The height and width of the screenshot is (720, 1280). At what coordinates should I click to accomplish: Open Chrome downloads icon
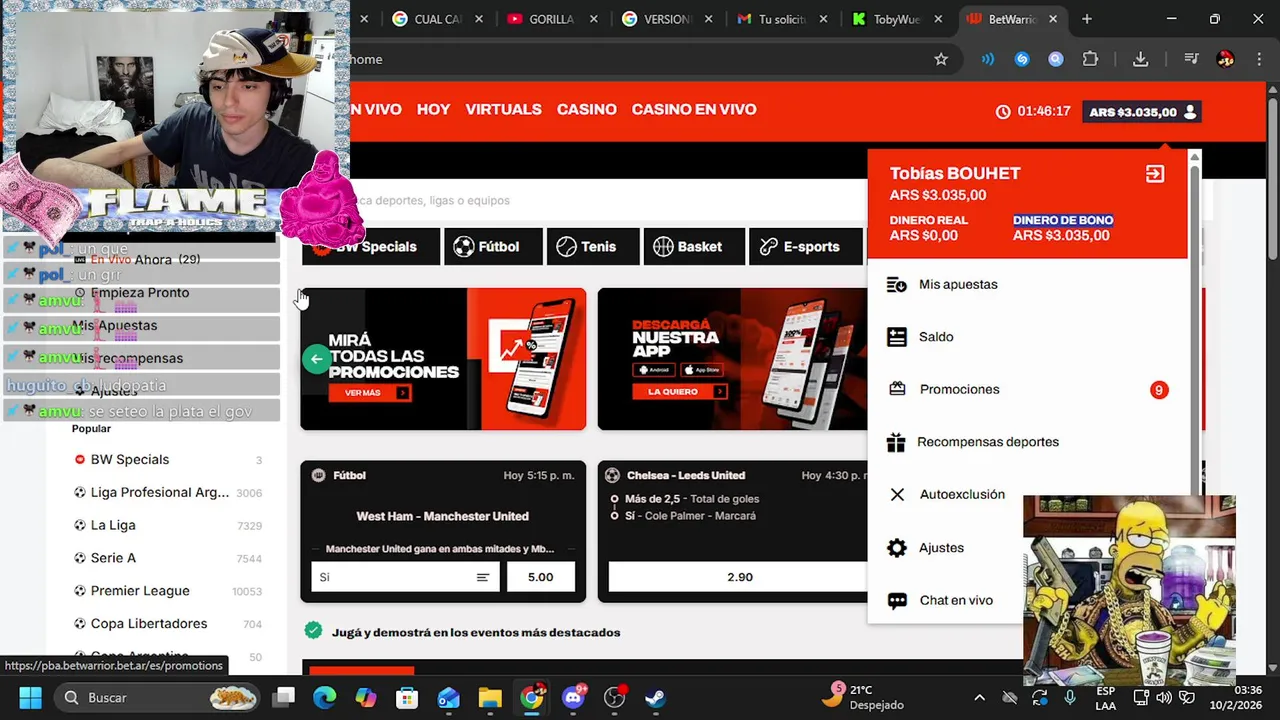[1140, 59]
